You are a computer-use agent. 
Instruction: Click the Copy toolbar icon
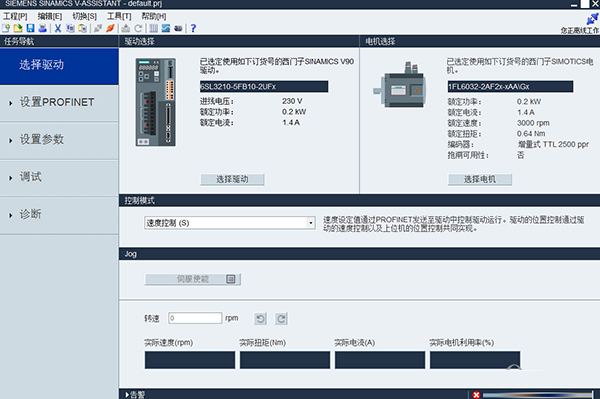[x=70, y=28]
